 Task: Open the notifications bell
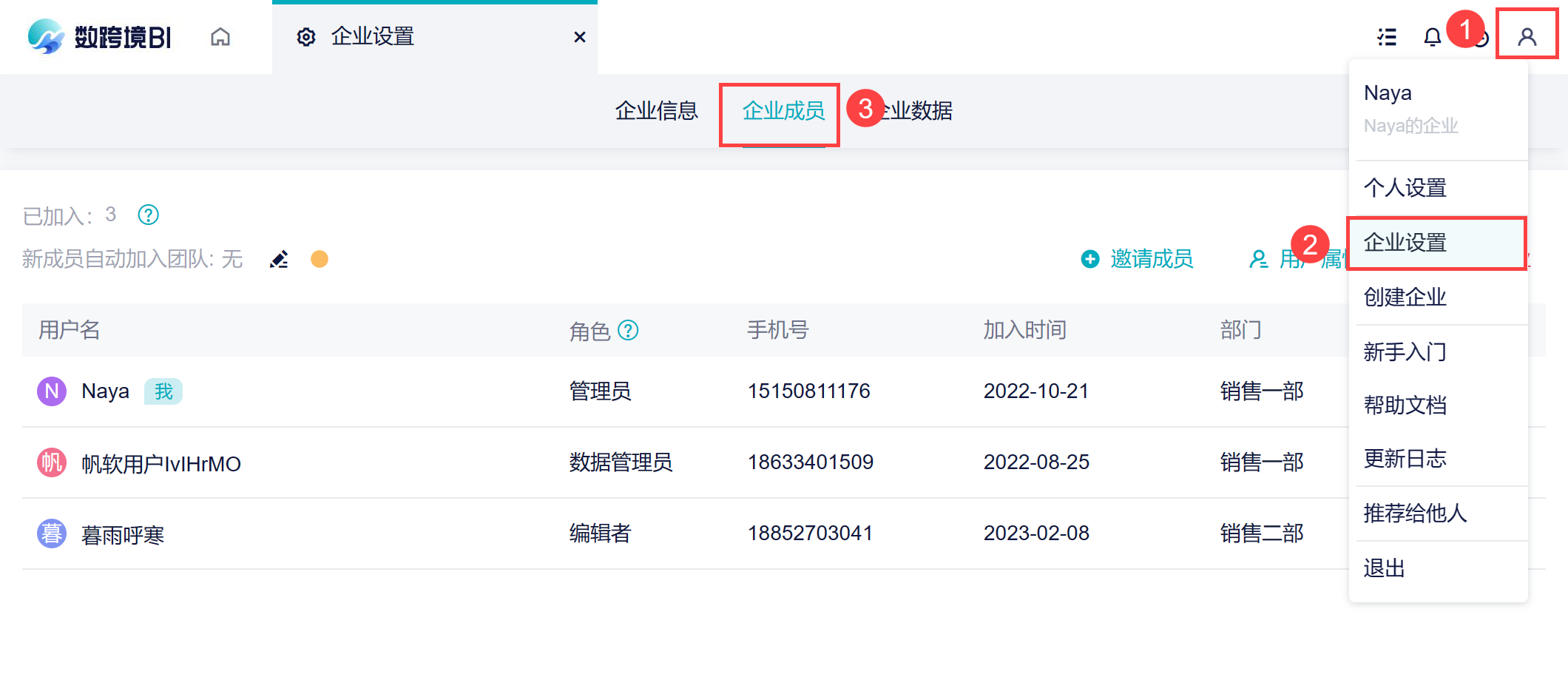[x=1433, y=37]
